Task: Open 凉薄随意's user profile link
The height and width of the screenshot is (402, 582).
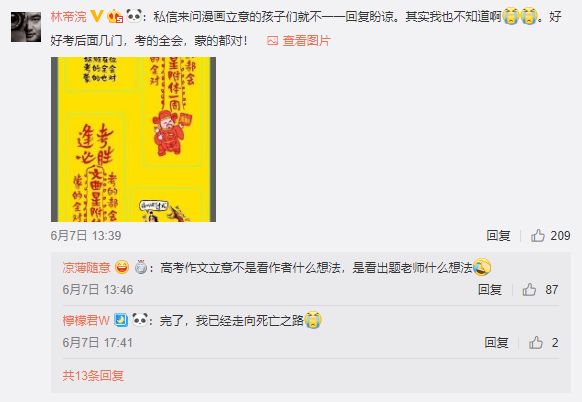Action: pos(86,267)
